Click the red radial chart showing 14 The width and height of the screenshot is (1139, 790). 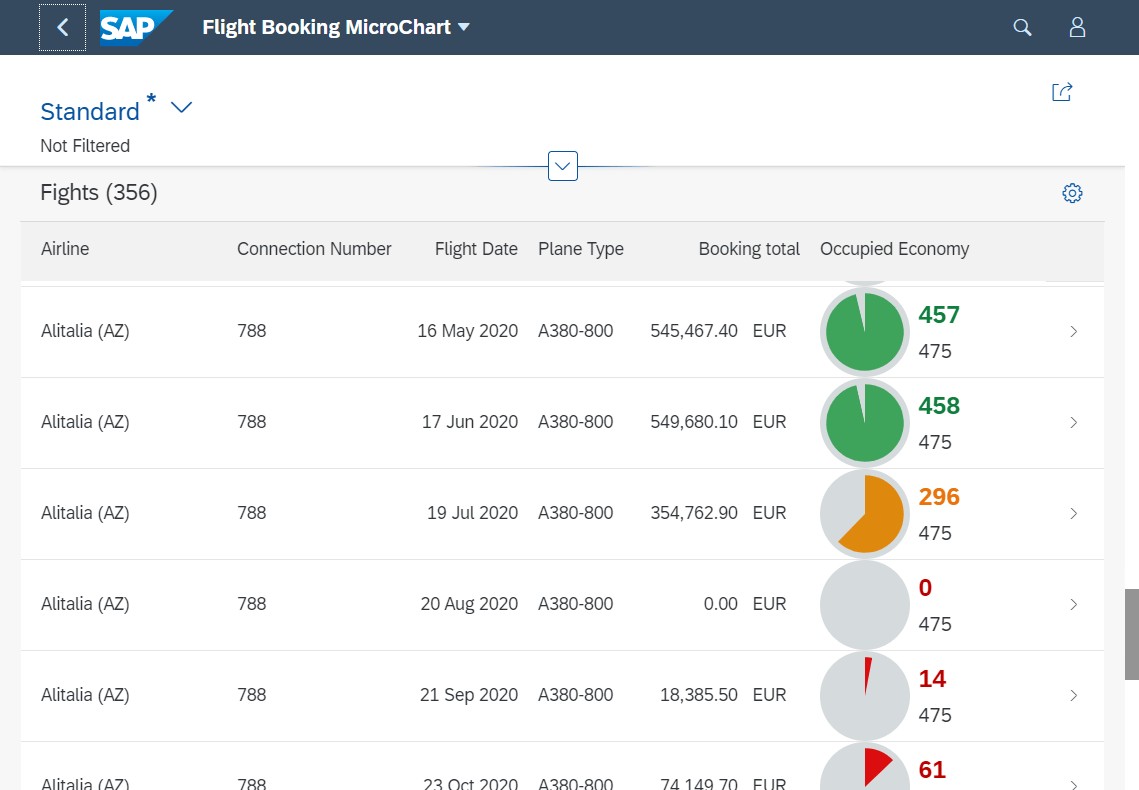864,695
